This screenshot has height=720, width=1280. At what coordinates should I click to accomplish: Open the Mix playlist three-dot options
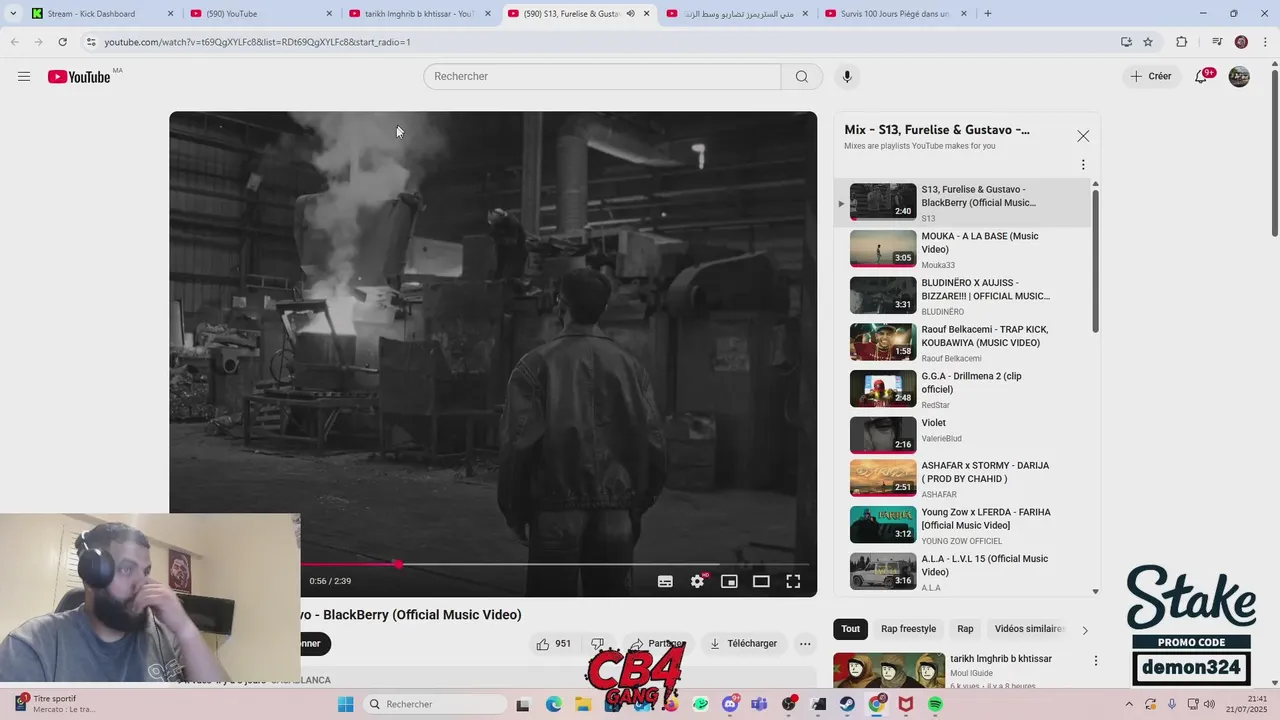[1083, 165]
